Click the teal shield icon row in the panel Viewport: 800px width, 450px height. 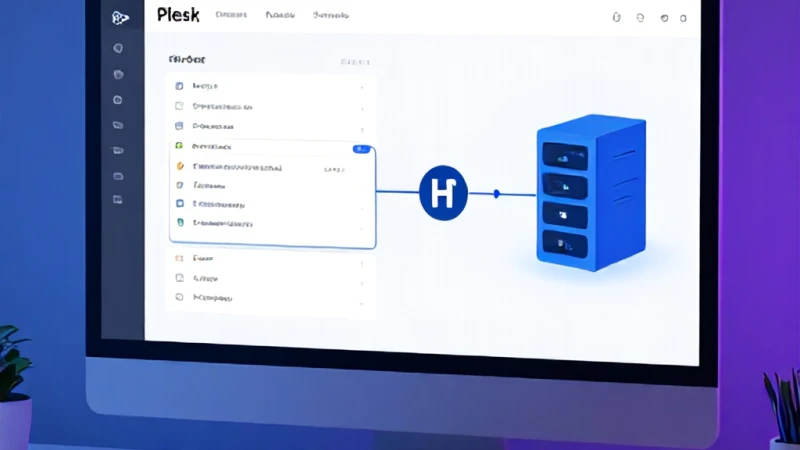click(272, 223)
